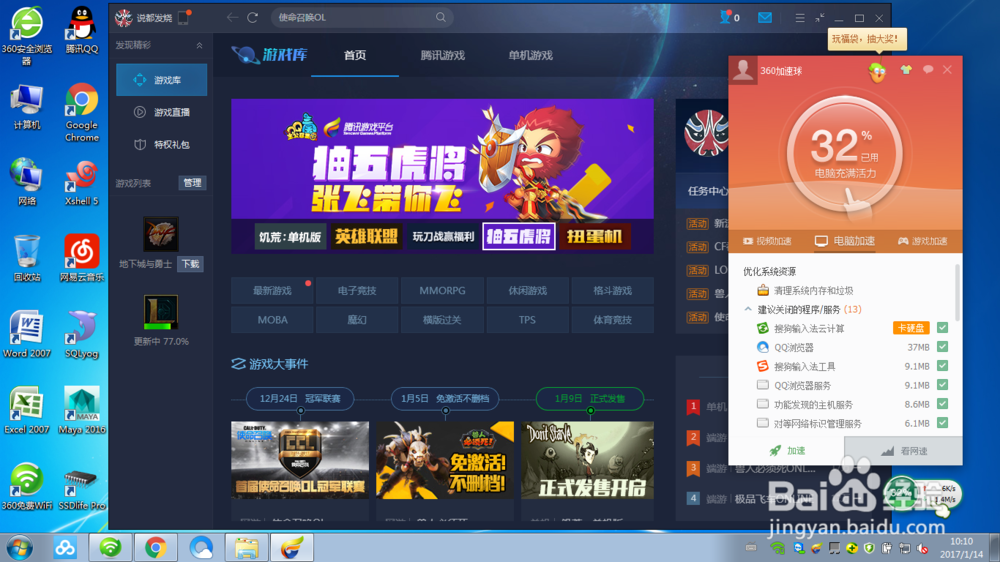Click the 最新游戏 category button
The width and height of the screenshot is (1000, 562).
click(x=272, y=291)
